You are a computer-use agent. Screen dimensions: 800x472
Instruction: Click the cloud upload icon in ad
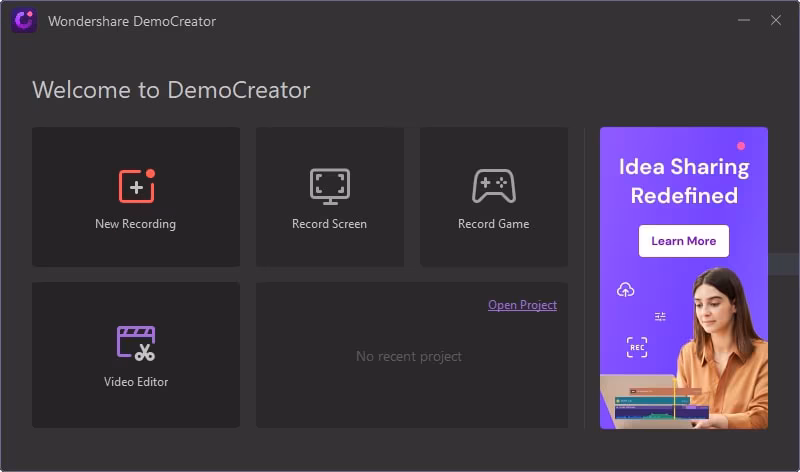626,290
